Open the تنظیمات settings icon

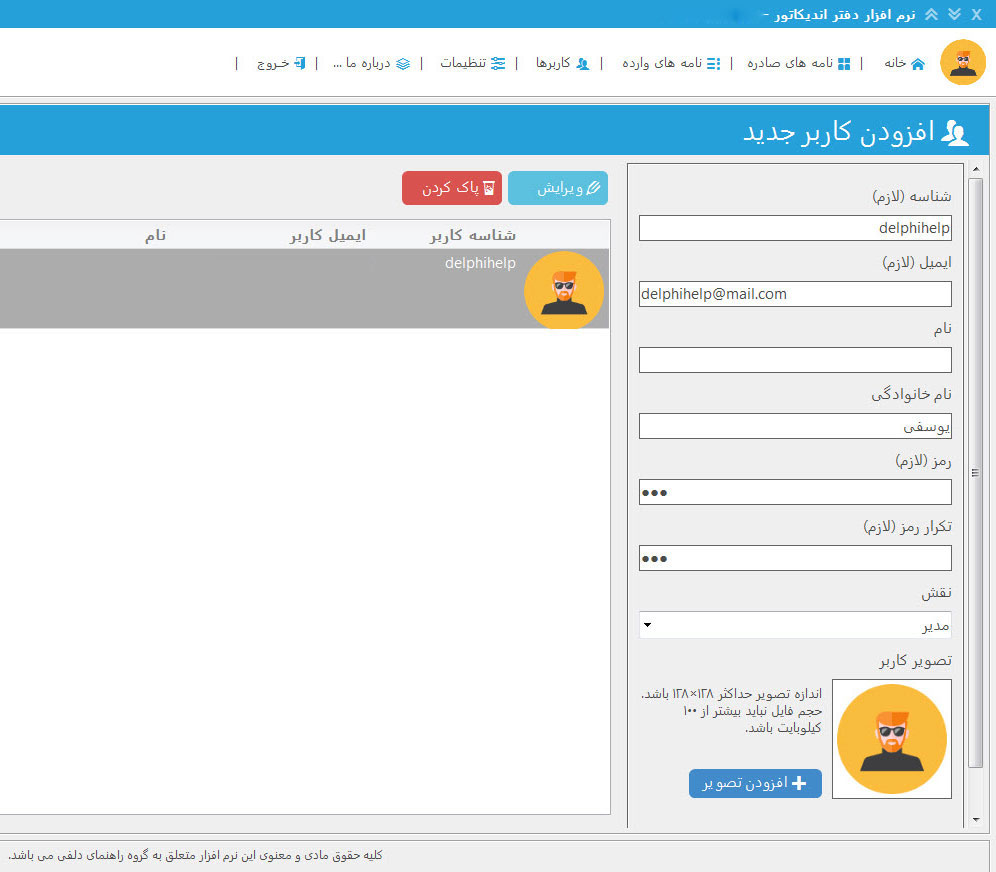pyautogui.click(x=498, y=62)
